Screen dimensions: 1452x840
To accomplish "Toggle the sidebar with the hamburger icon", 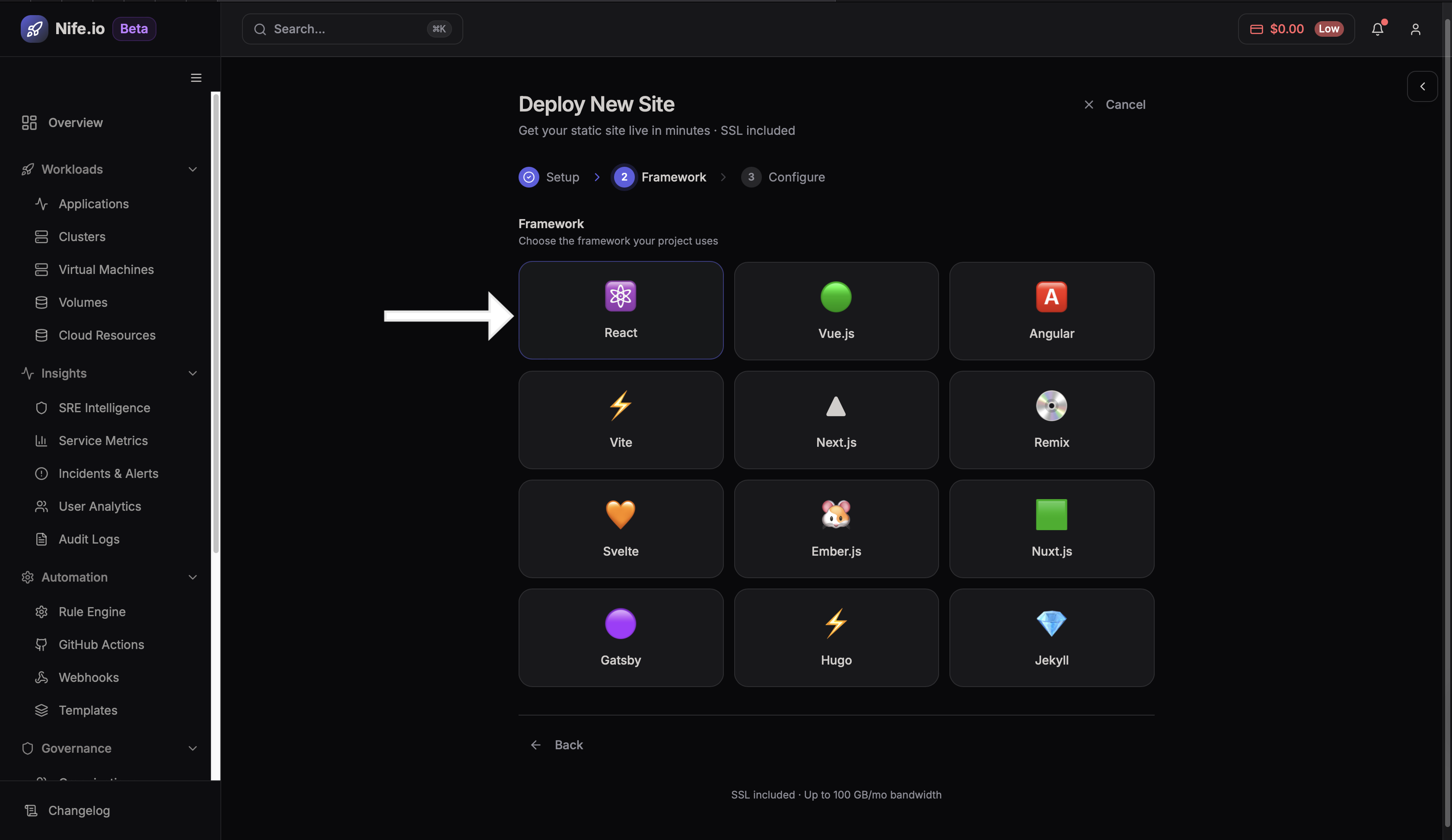I will point(196,78).
